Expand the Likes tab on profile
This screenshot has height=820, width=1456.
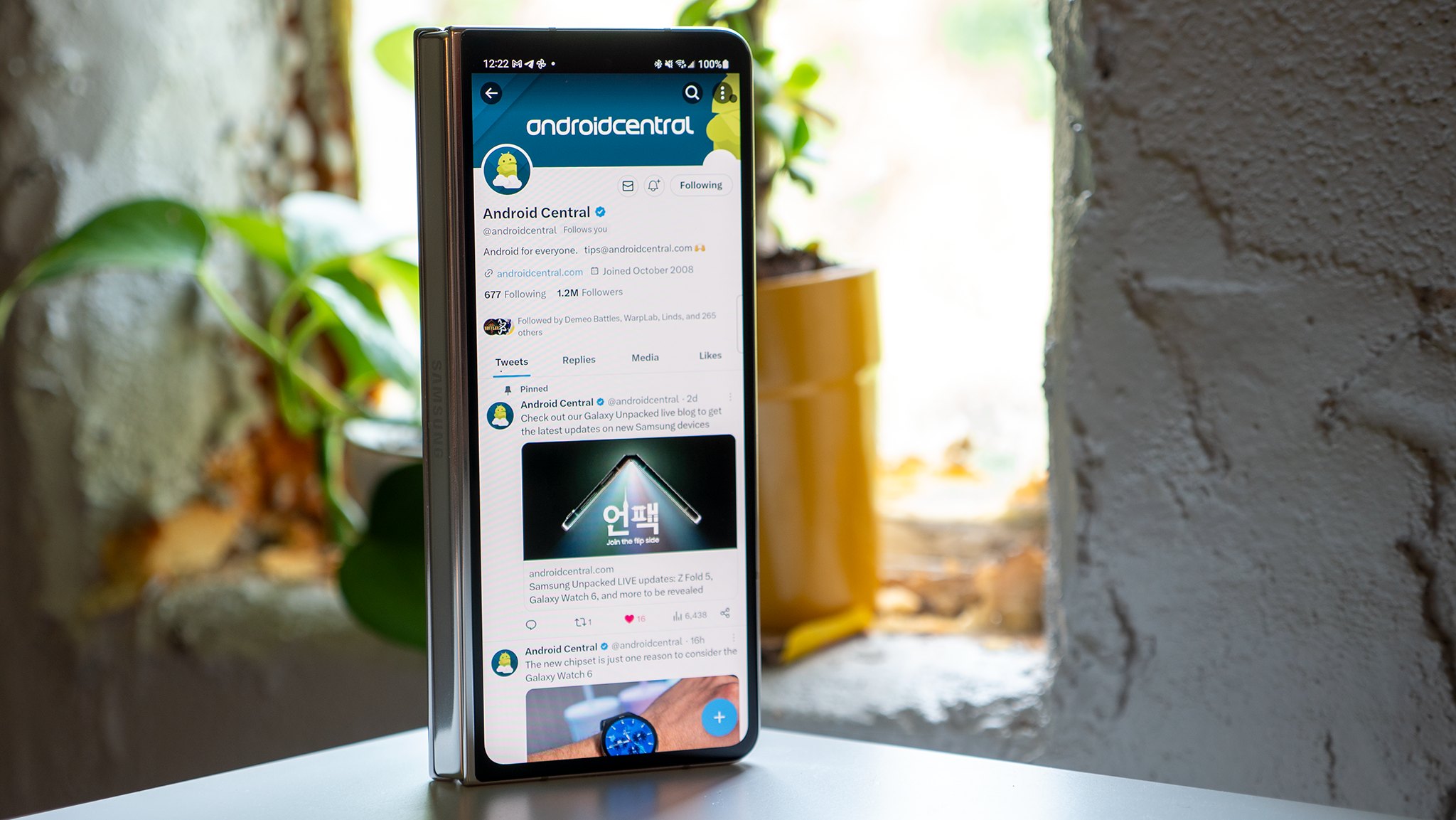point(710,358)
